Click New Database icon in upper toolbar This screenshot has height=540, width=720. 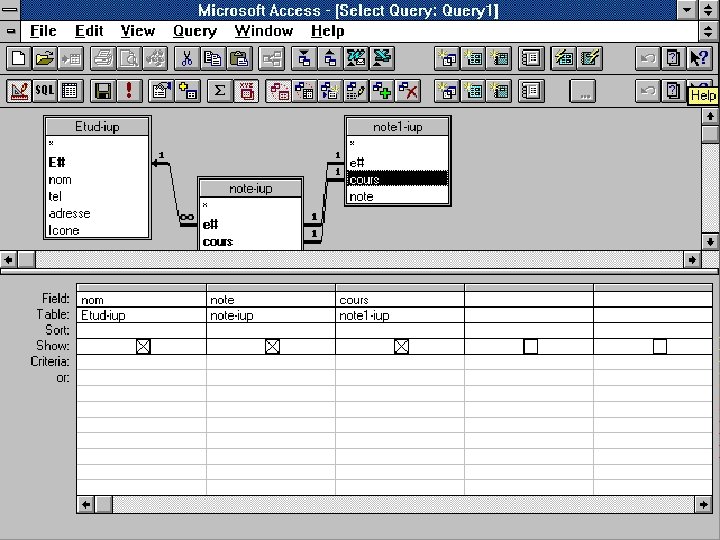(19, 58)
